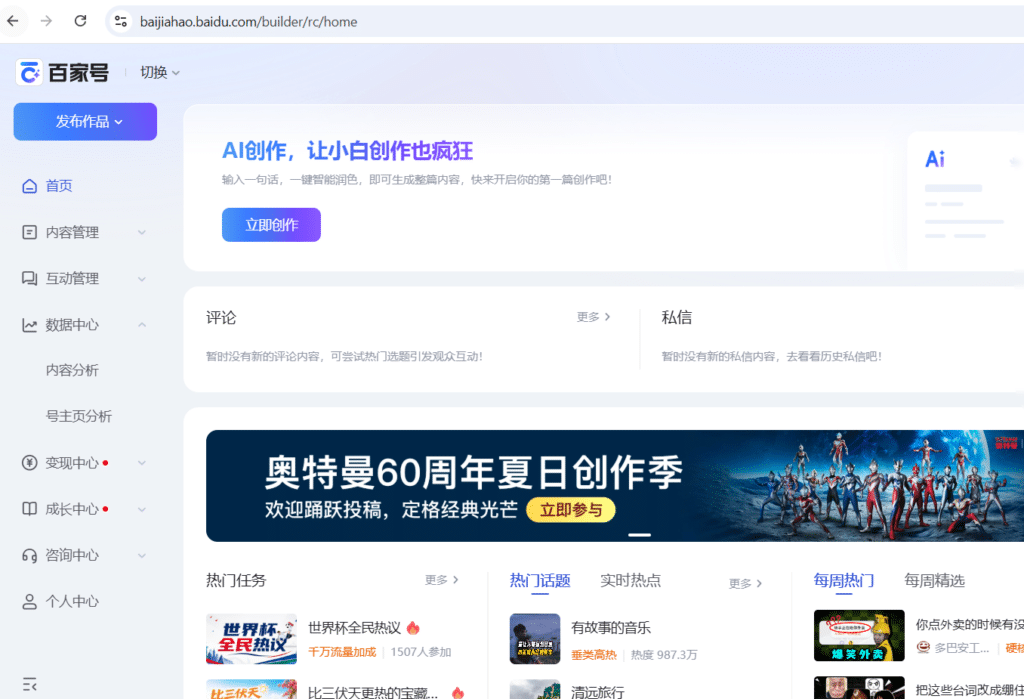Click the 内容管理 document icon

click(x=29, y=233)
